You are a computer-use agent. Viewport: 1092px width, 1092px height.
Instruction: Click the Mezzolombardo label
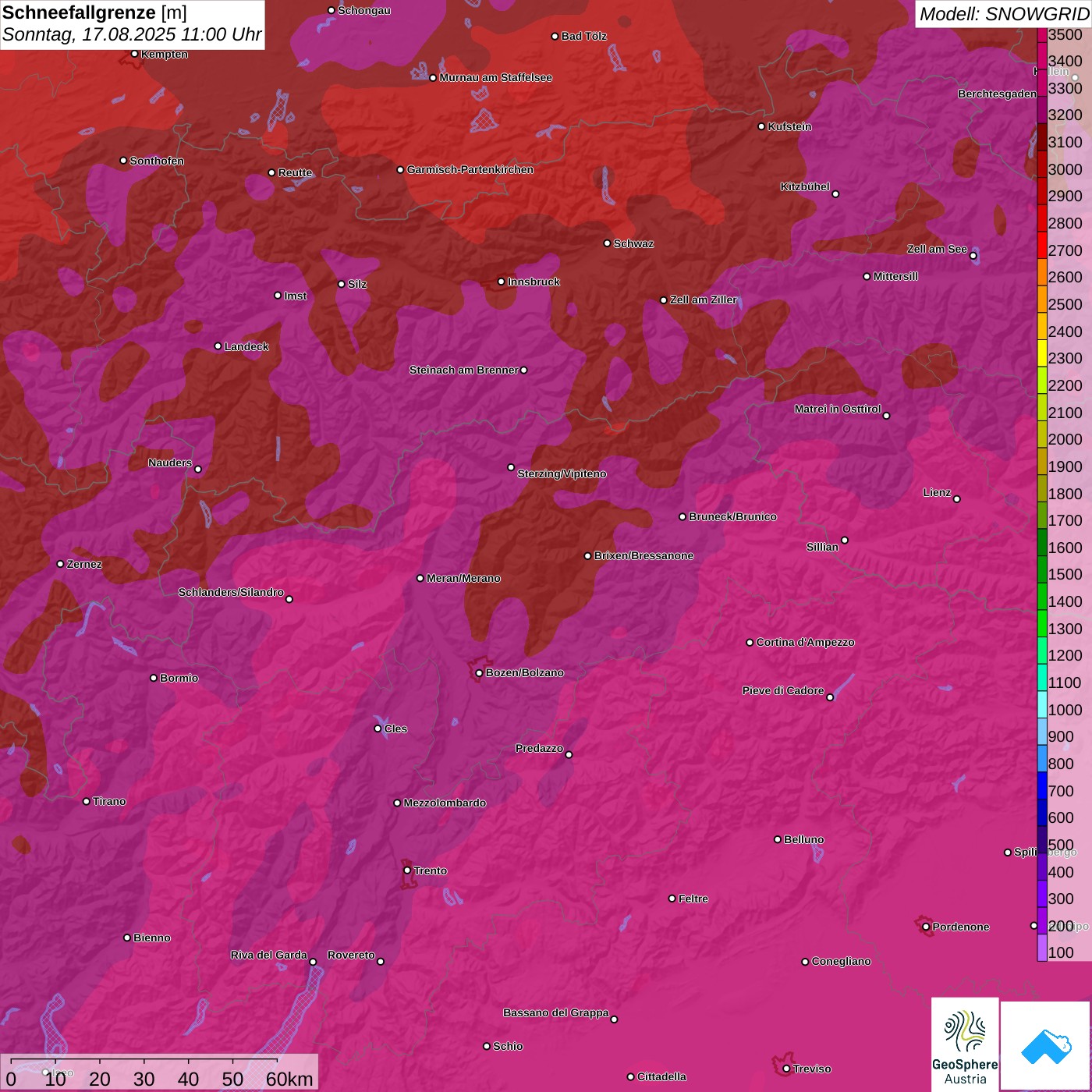[445, 803]
